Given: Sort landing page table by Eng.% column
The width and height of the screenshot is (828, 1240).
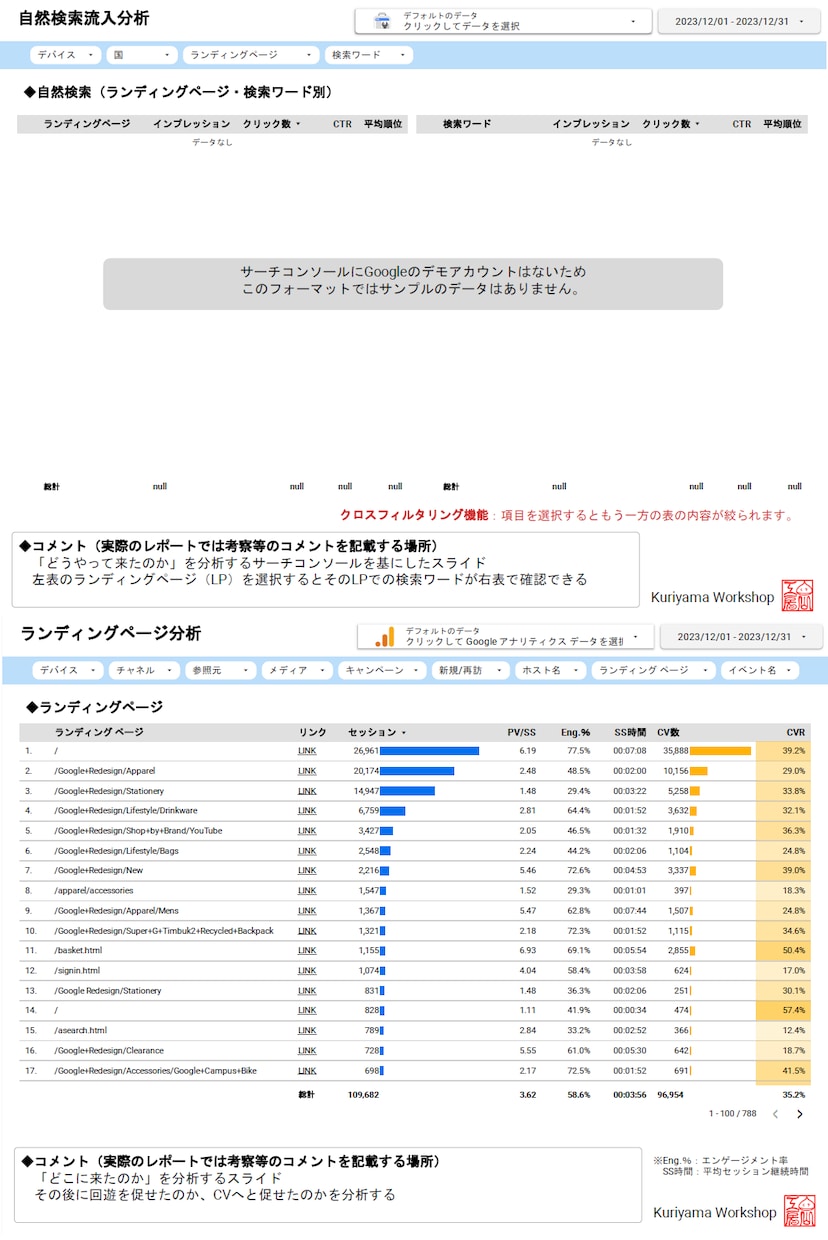Looking at the screenshot, I should point(576,732).
